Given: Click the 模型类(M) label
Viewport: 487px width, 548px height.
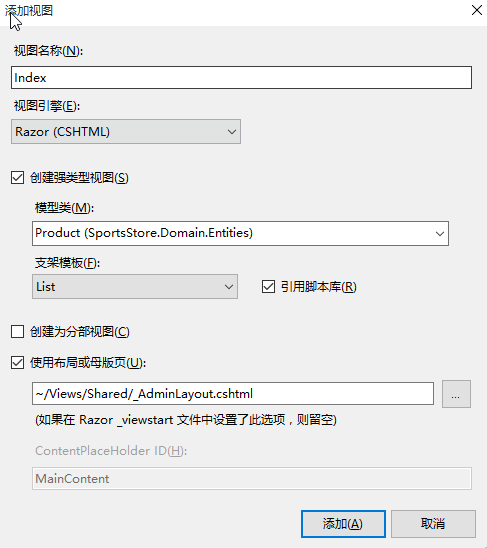Looking at the screenshot, I should (64, 208).
